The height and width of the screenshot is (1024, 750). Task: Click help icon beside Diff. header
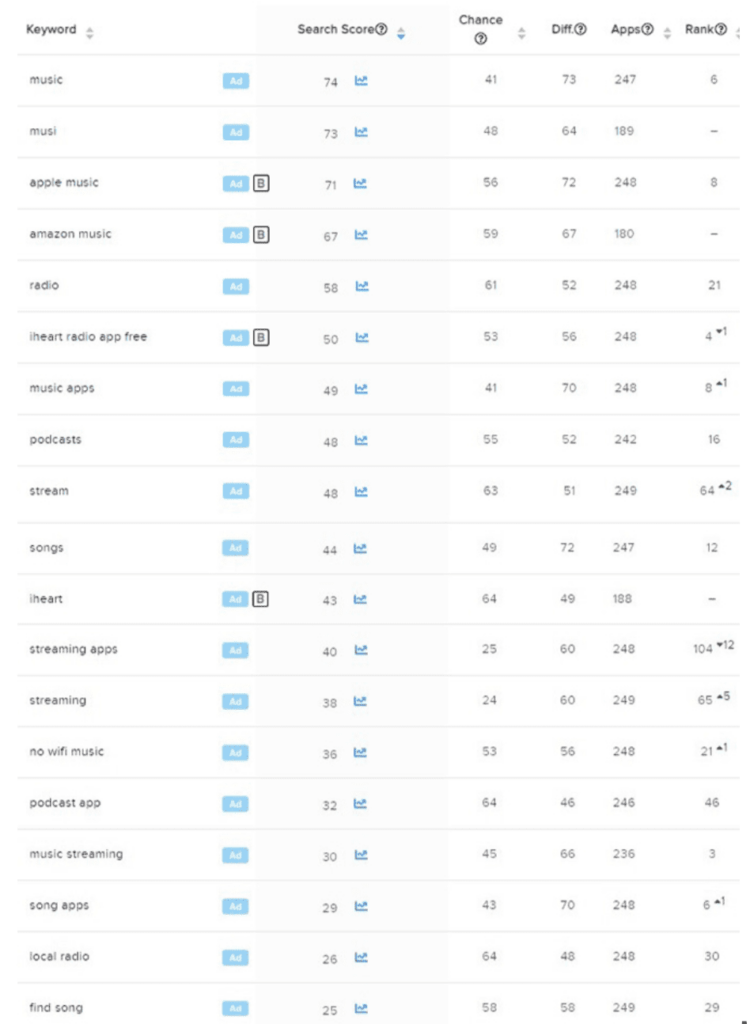[580, 29]
